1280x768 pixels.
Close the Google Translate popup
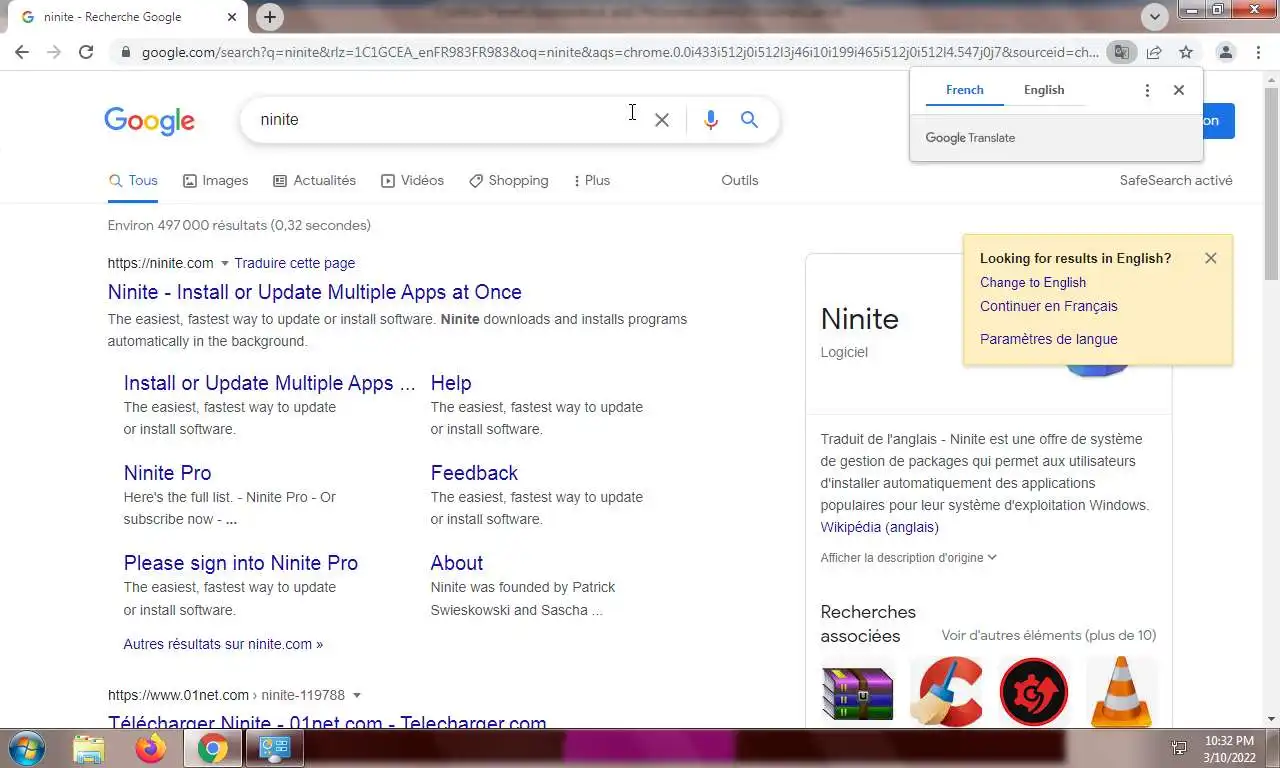coord(1179,90)
